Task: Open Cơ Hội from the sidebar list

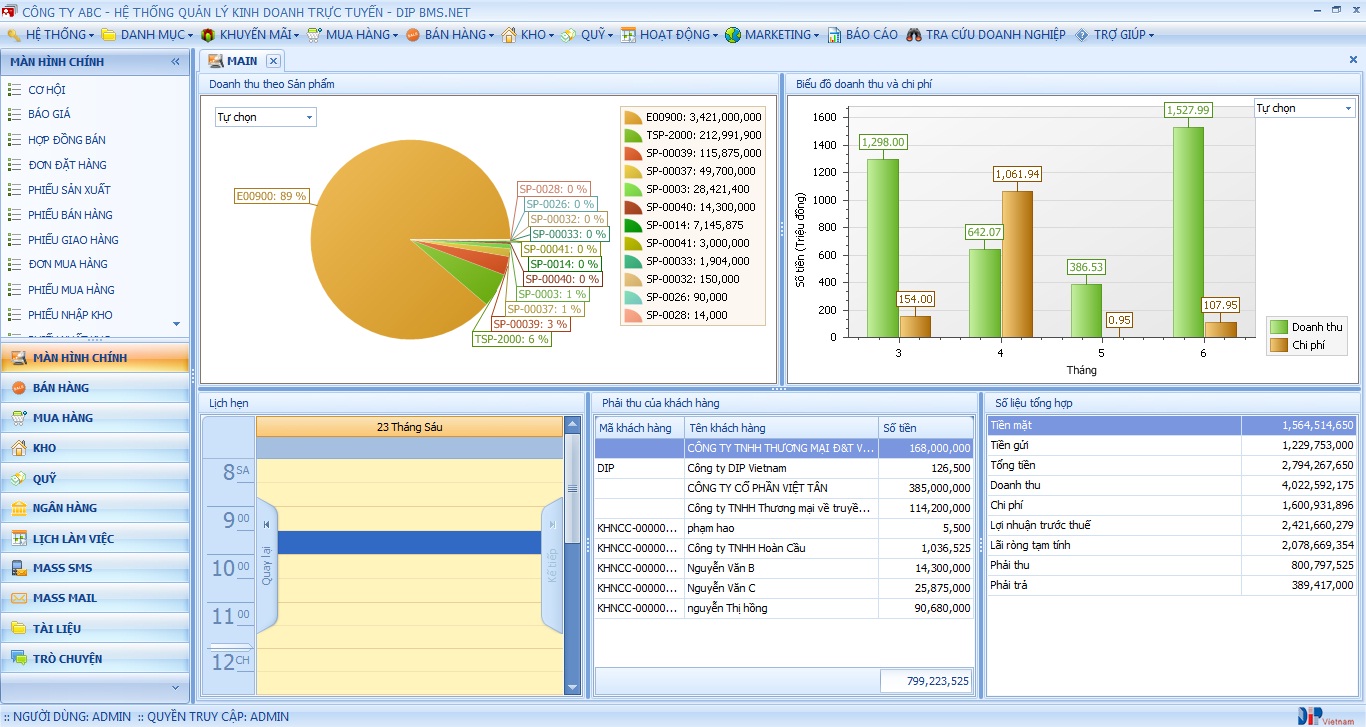Action: pyautogui.click(x=47, y=90)
